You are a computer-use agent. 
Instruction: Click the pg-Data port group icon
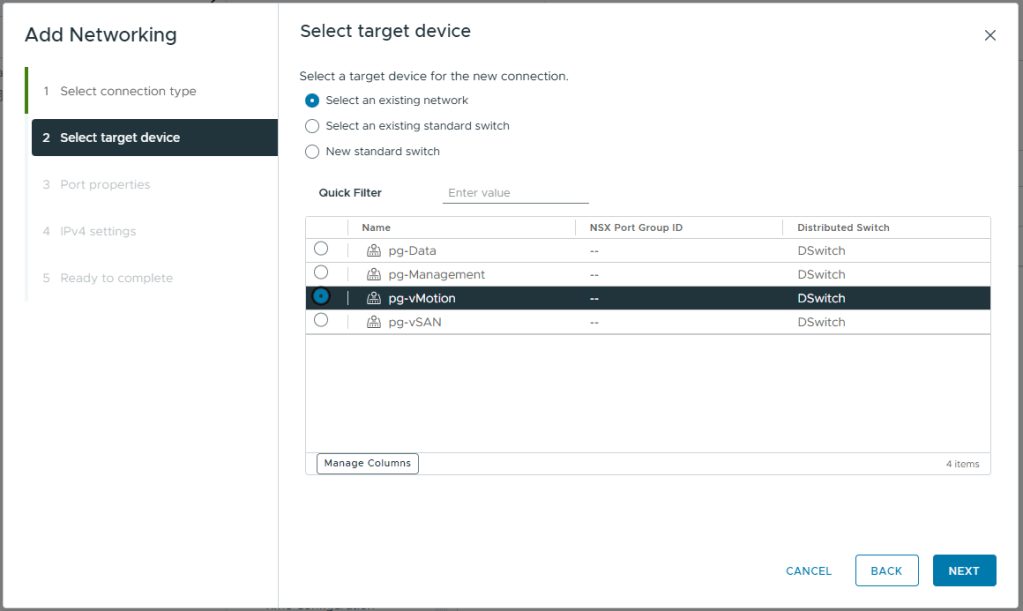374,251
